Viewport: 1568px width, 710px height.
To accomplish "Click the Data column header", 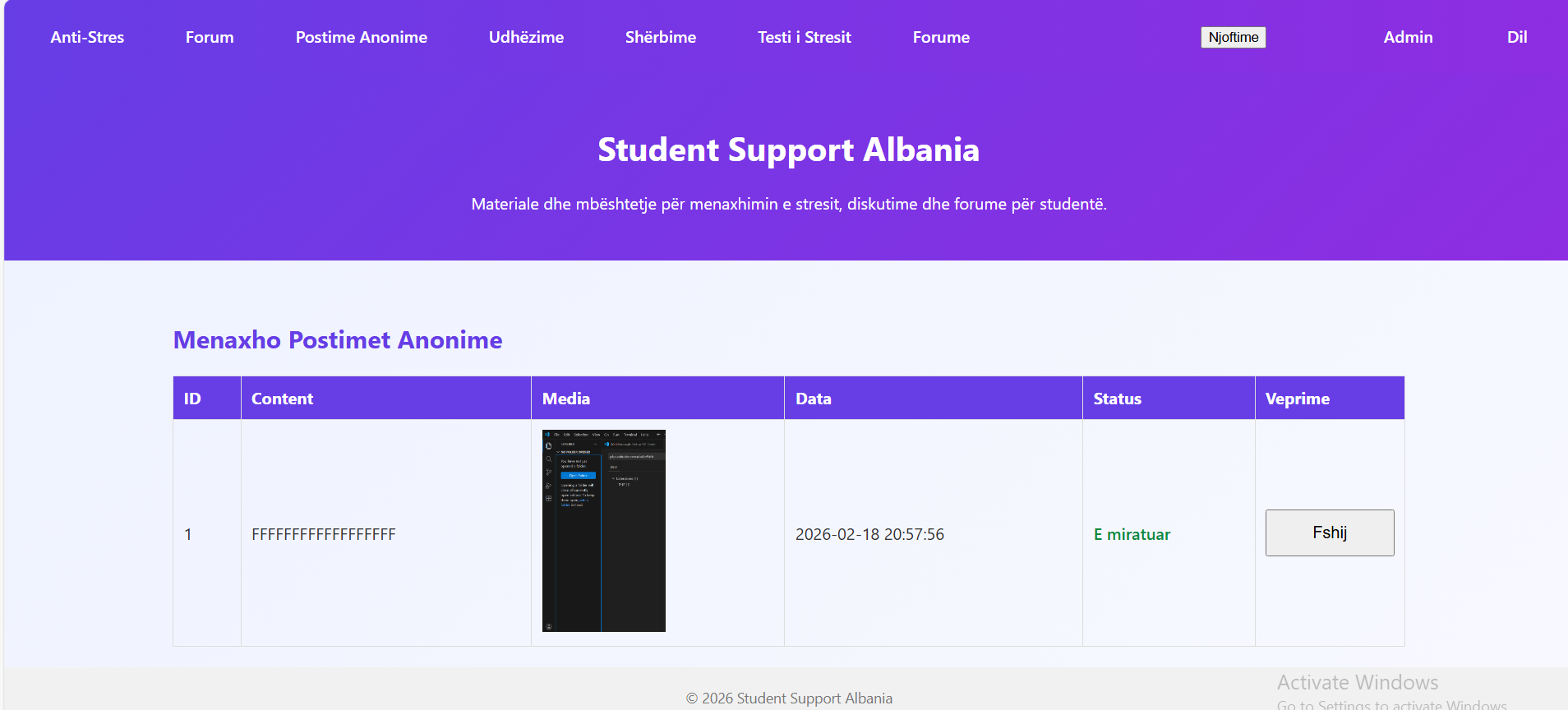I will click(x=813, y=399).
